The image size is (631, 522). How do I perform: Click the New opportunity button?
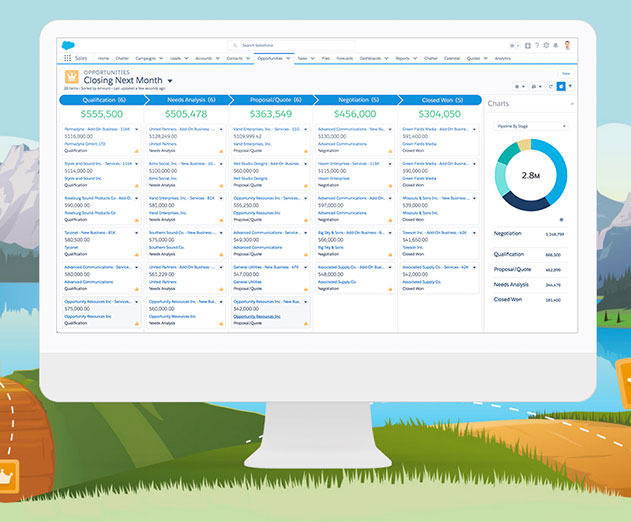pos(566,74)
